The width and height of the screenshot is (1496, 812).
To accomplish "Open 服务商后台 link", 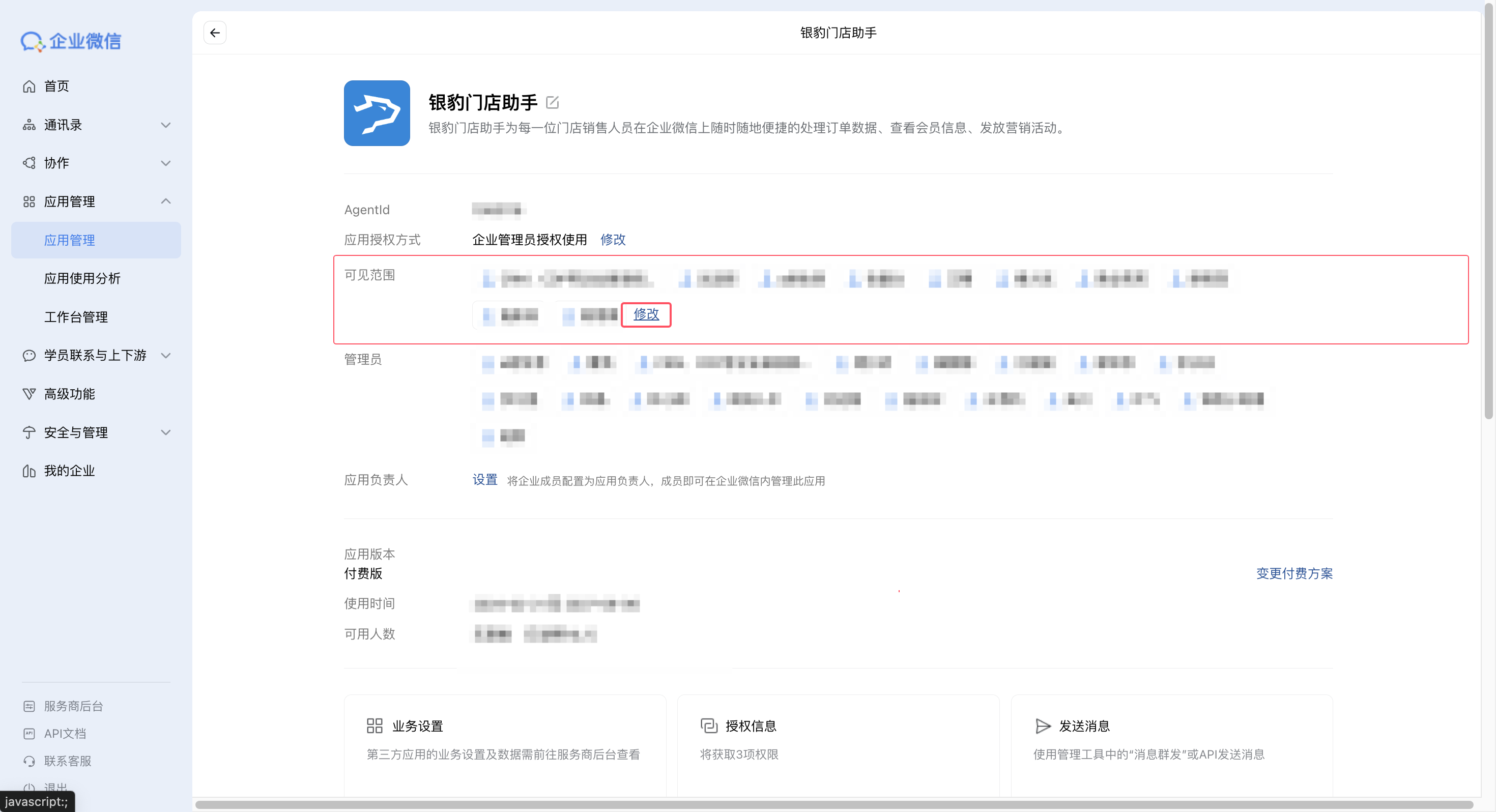I will click(74, 706).
